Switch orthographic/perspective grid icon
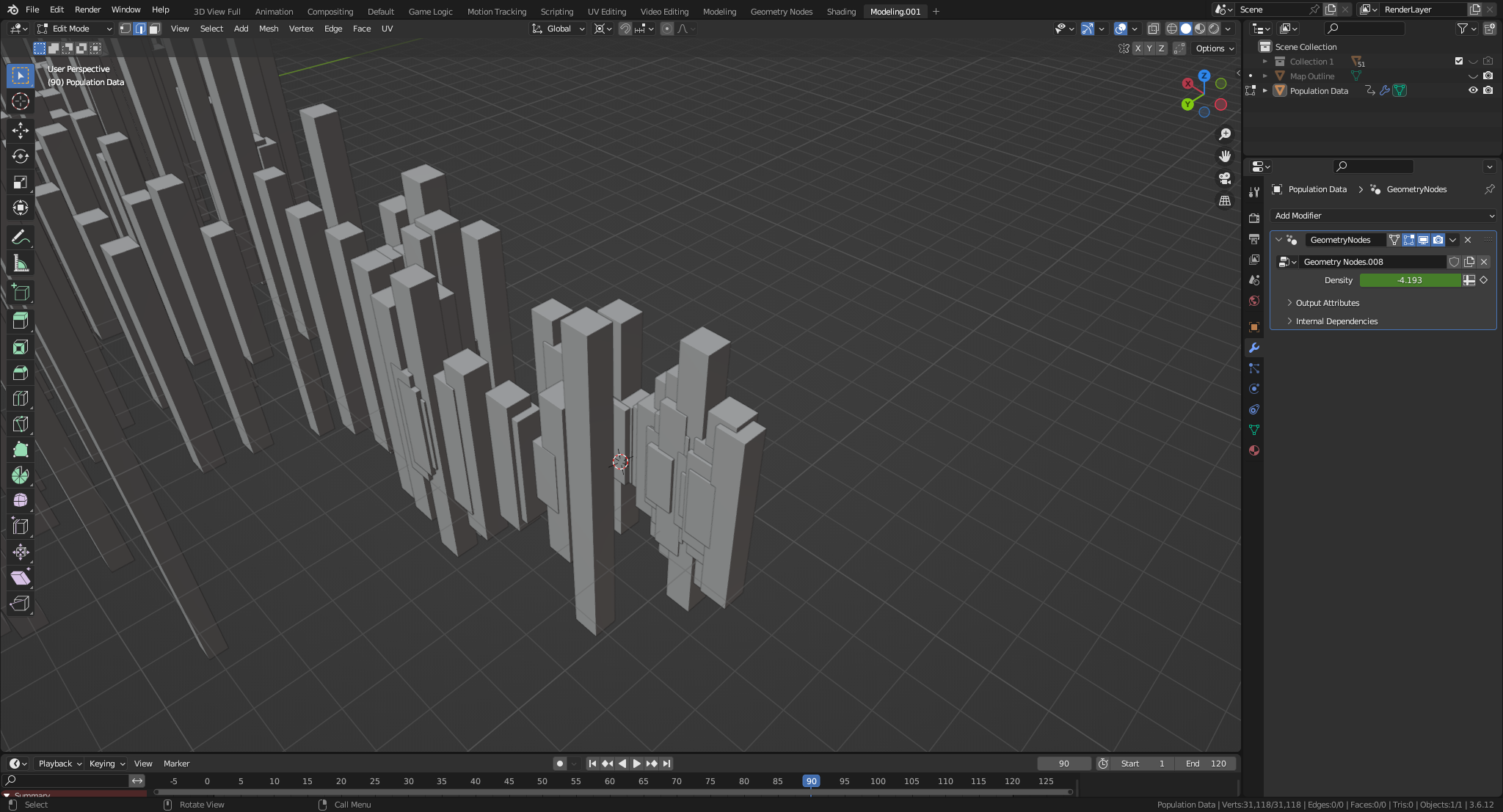Image resolution: width=1503 pixels, height=812 pixels. [x=1224, y=200]
